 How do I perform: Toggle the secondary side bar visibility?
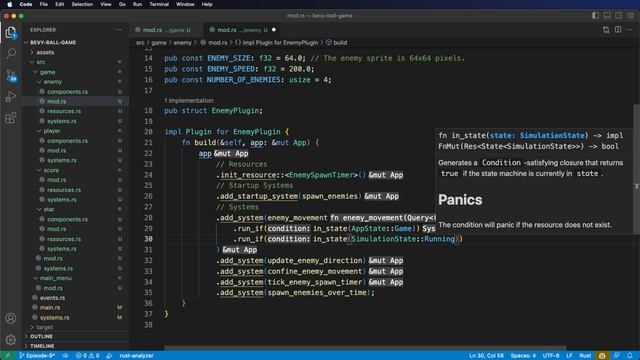click(x=619, y=16)
